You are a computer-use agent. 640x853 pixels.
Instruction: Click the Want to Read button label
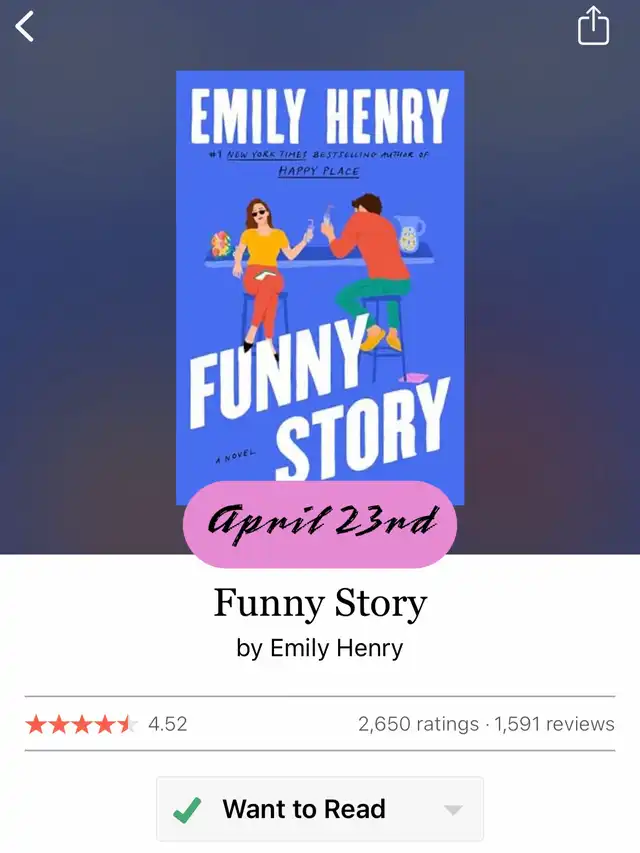[304, 809]
